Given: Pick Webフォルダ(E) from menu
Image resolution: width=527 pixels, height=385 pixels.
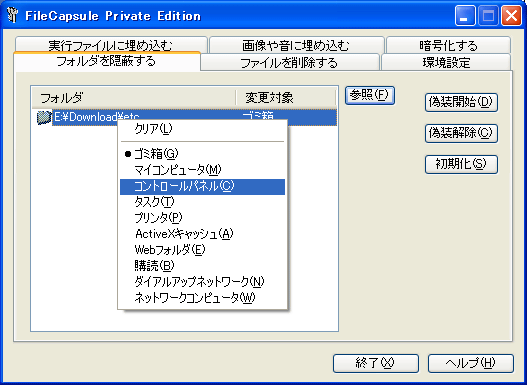Looking at the screenshot, I should 202,250.
